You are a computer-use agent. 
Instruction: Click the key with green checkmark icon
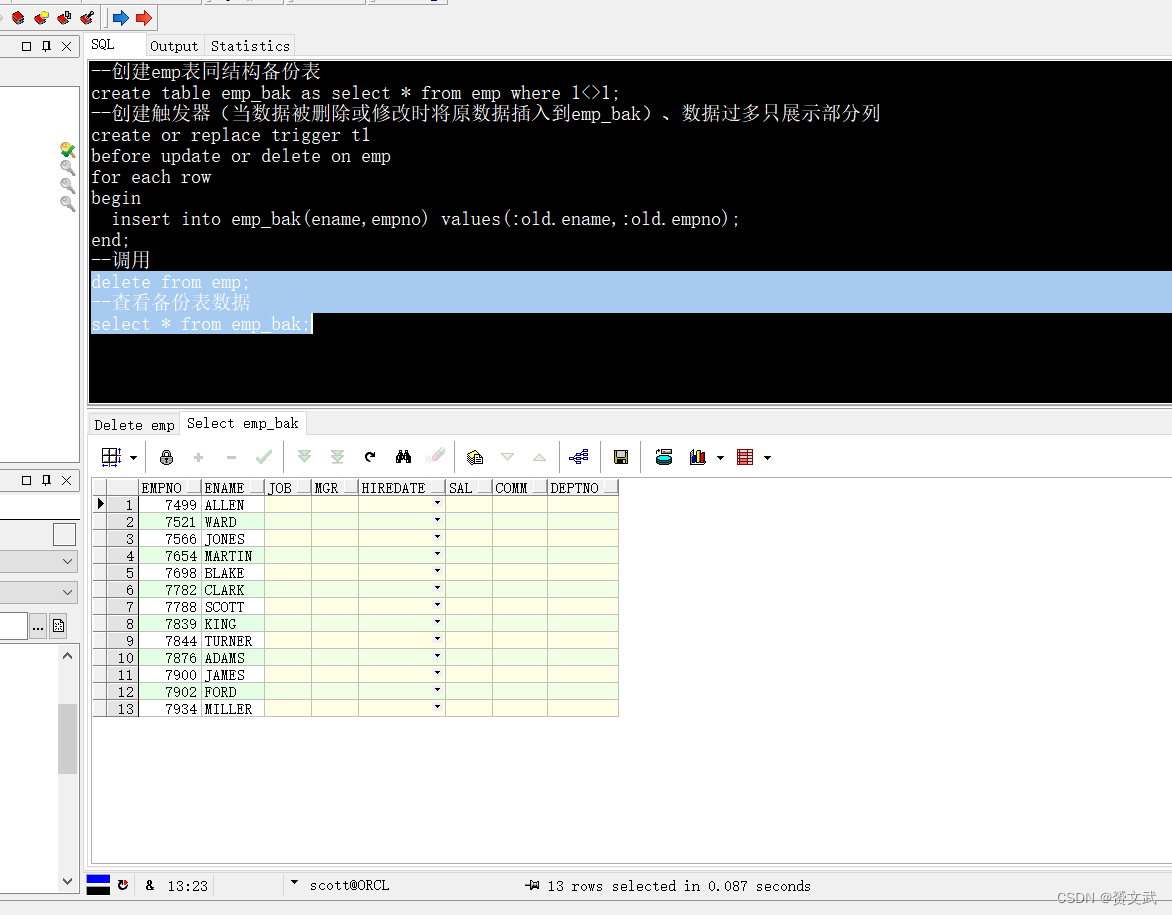(67, 150)
